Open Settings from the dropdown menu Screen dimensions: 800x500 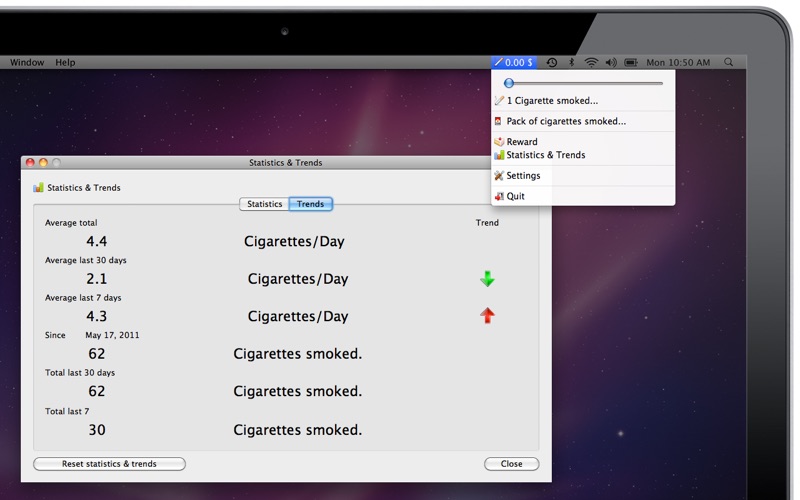pos(583,176)
